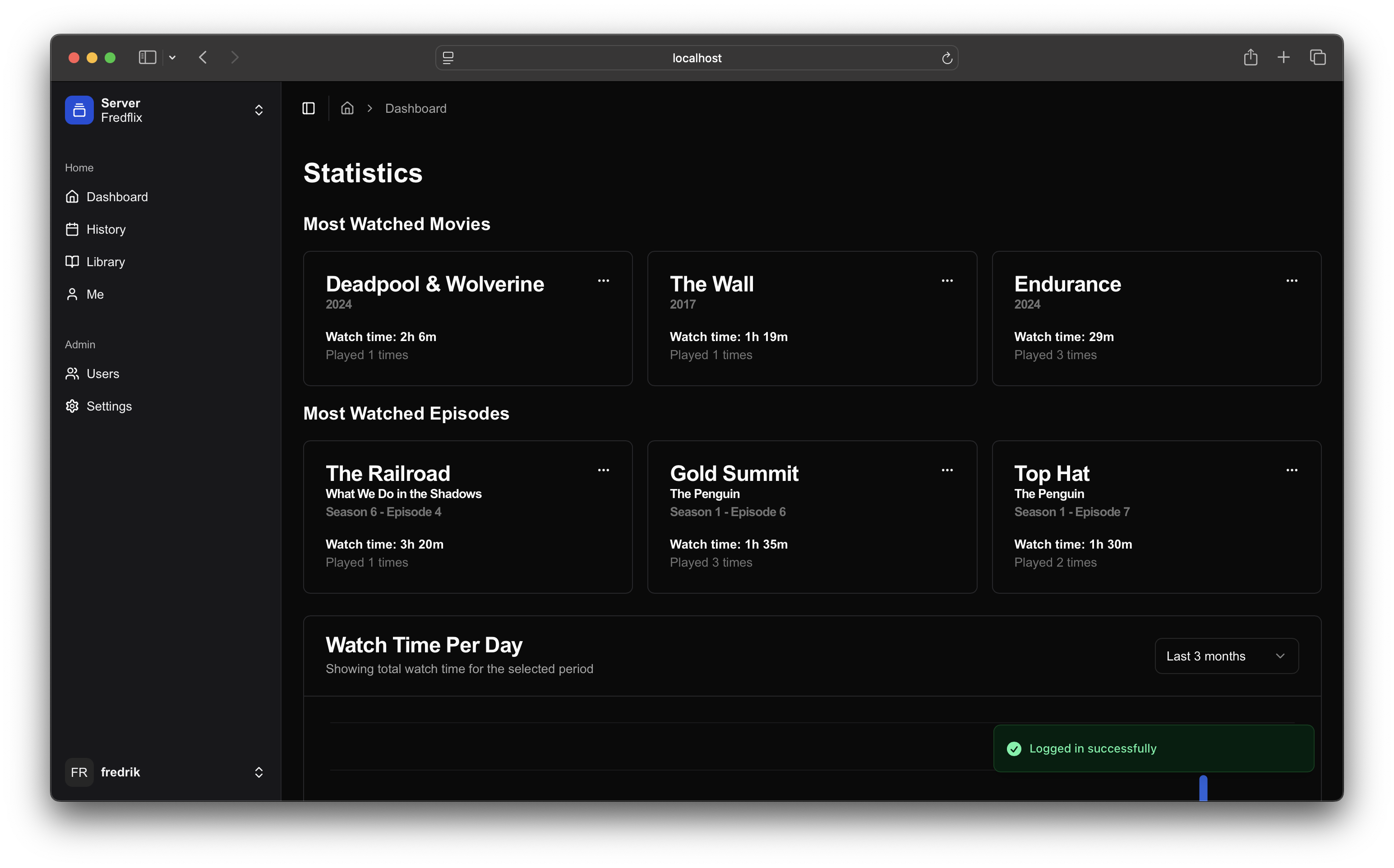1394x868 pixels.
Task: Click the Safari Share icon
Action: [1251, 57]
